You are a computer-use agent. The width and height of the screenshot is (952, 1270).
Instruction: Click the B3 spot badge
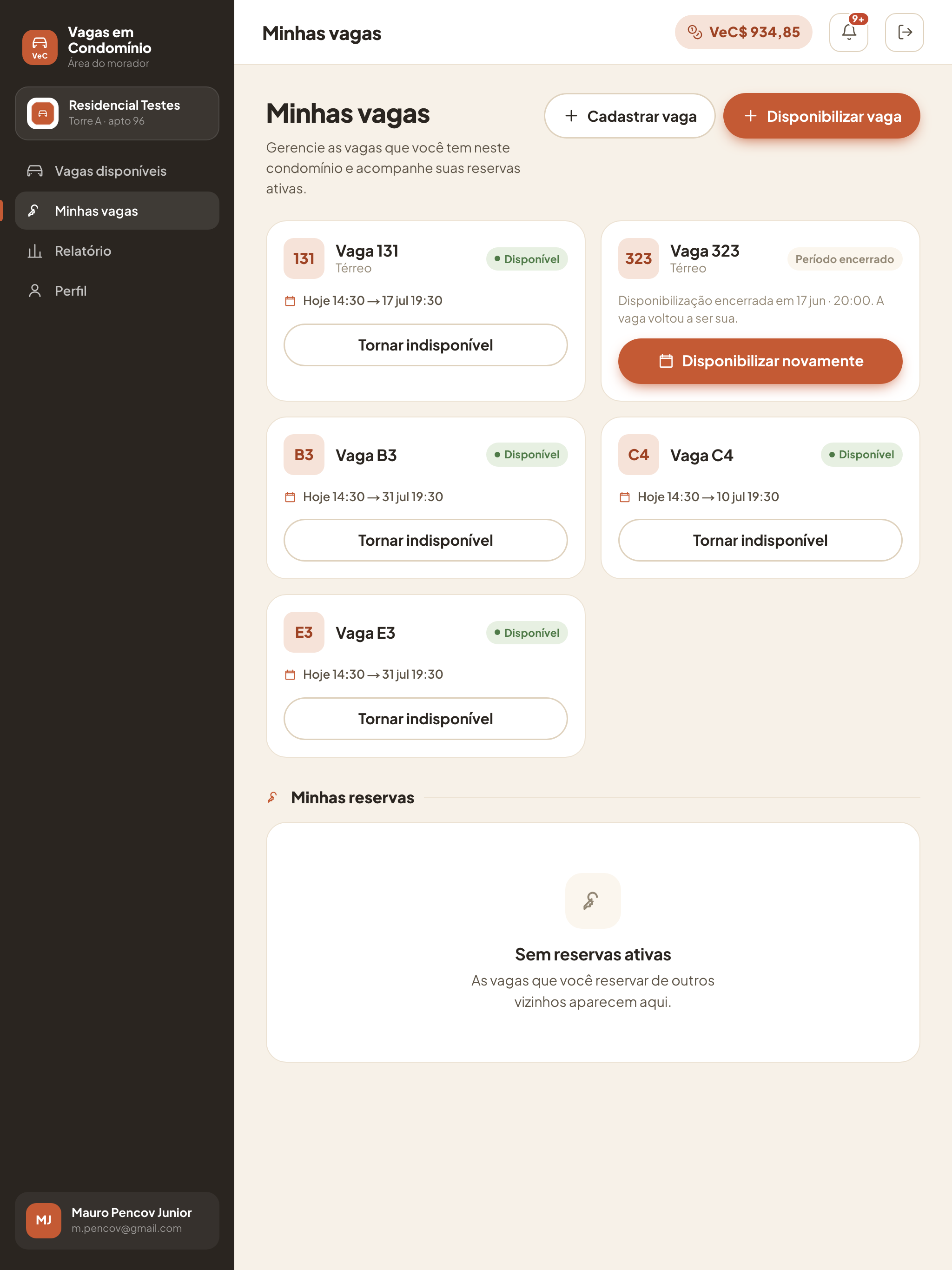(x=304, y=455)
